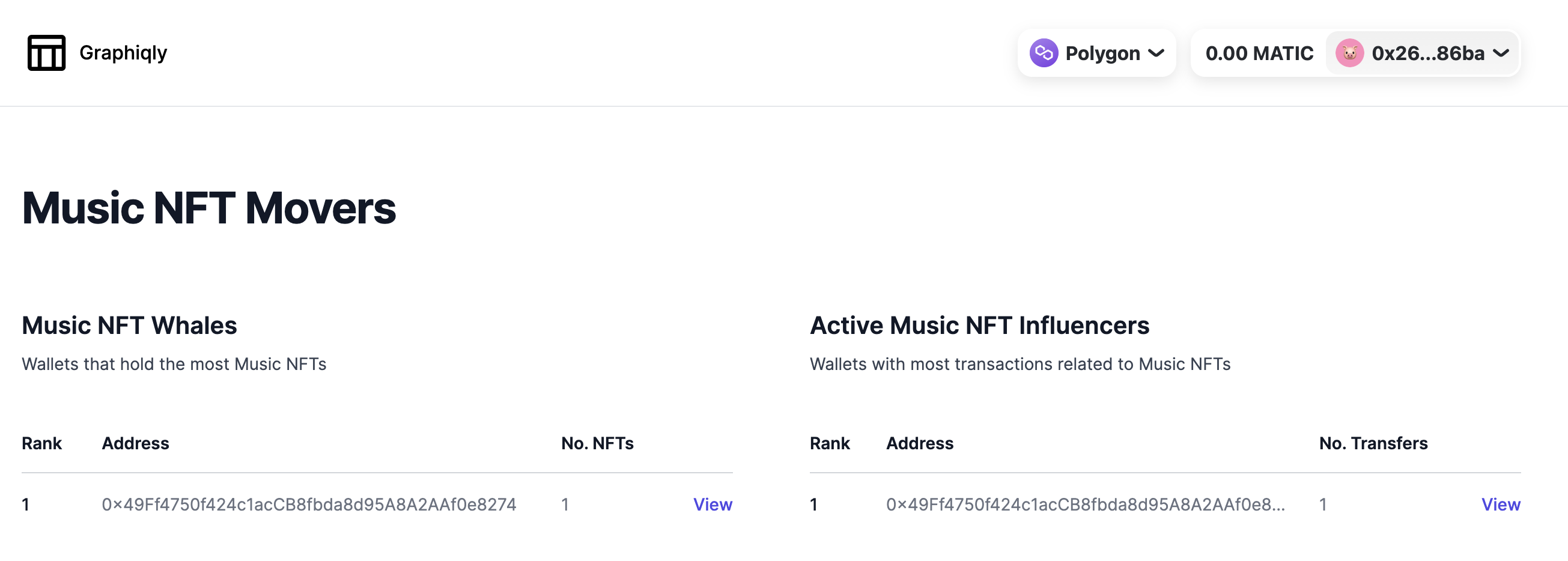The width and height of the screenshot is (1568, 561).
Task: View the top Music NFT Whale wallet
Action: (x=712, y=505)
